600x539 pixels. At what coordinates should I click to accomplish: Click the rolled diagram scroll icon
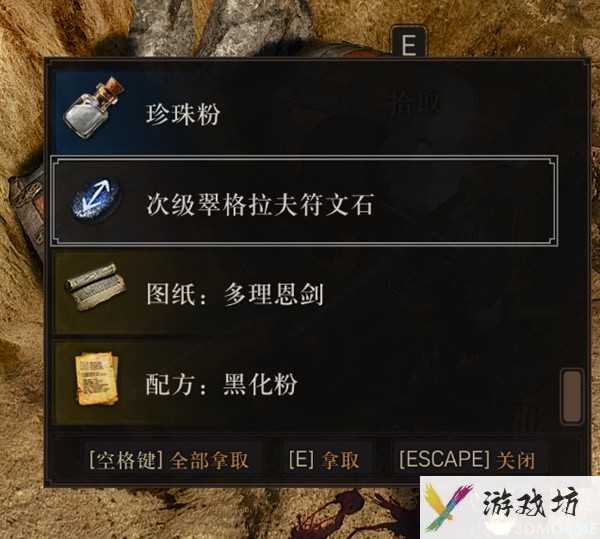[95, 287]
